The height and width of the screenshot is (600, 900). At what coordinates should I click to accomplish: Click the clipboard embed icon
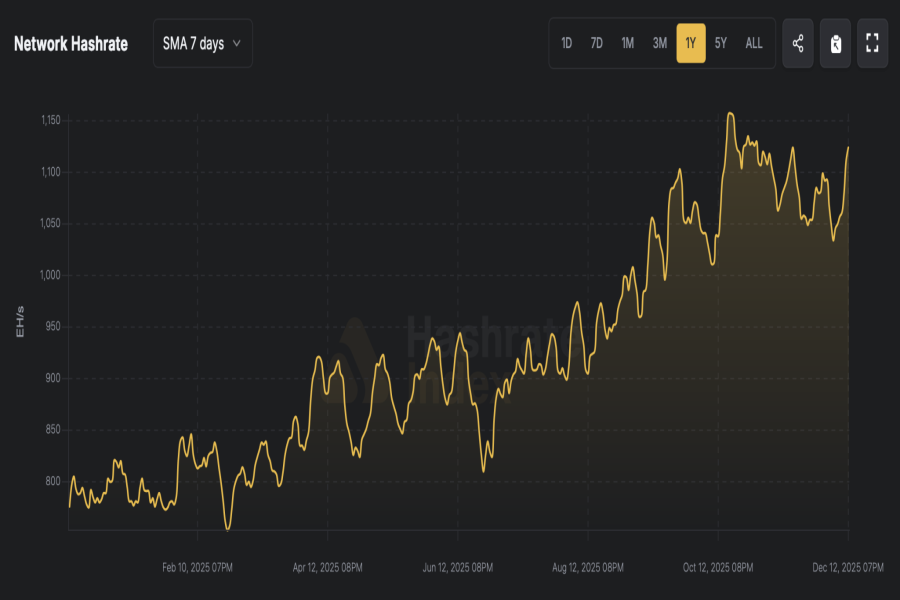pos(835,43)
